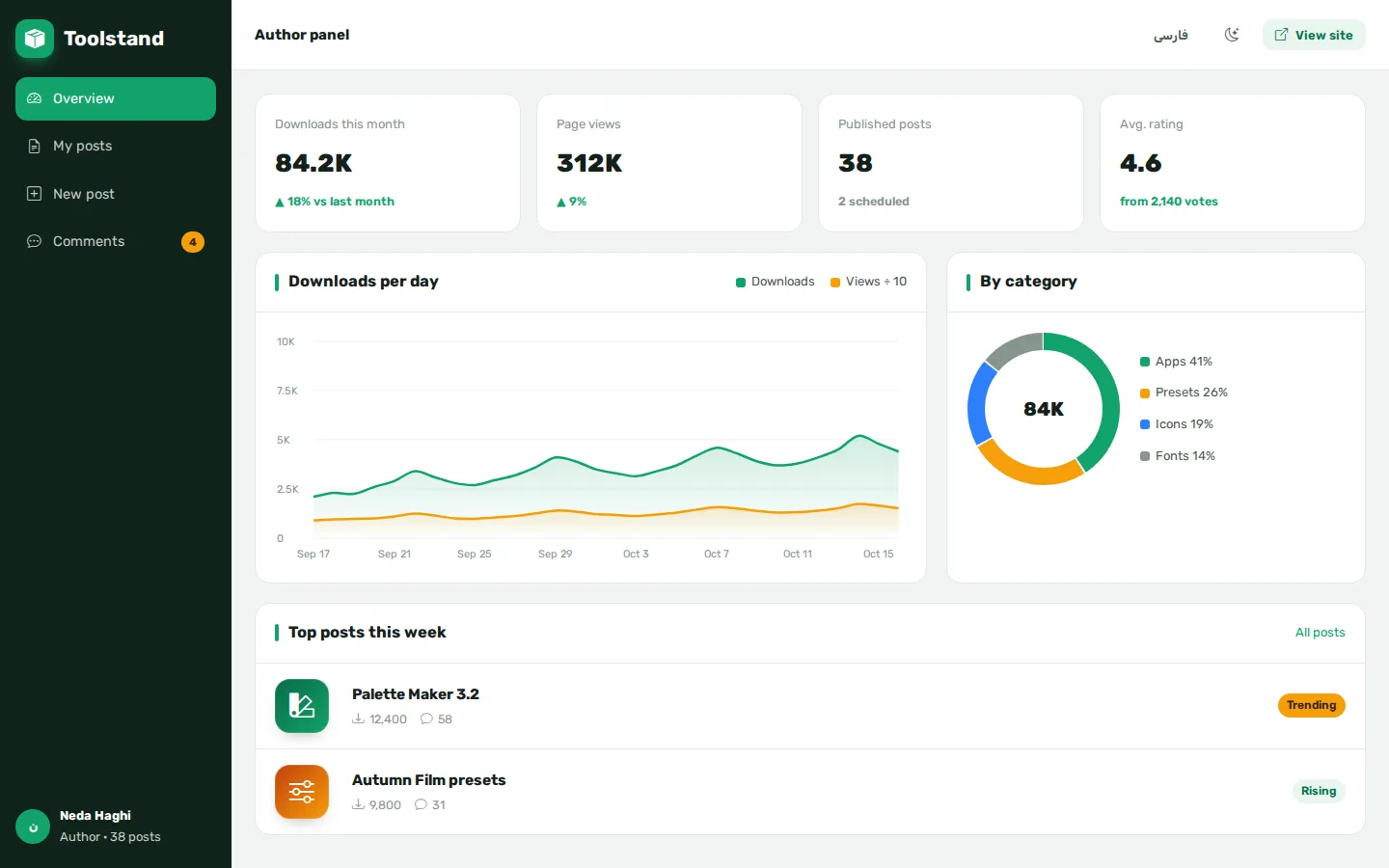
Task: Click the orange Comments count badge
Action: pyautogui.click(x=193, y=242)
